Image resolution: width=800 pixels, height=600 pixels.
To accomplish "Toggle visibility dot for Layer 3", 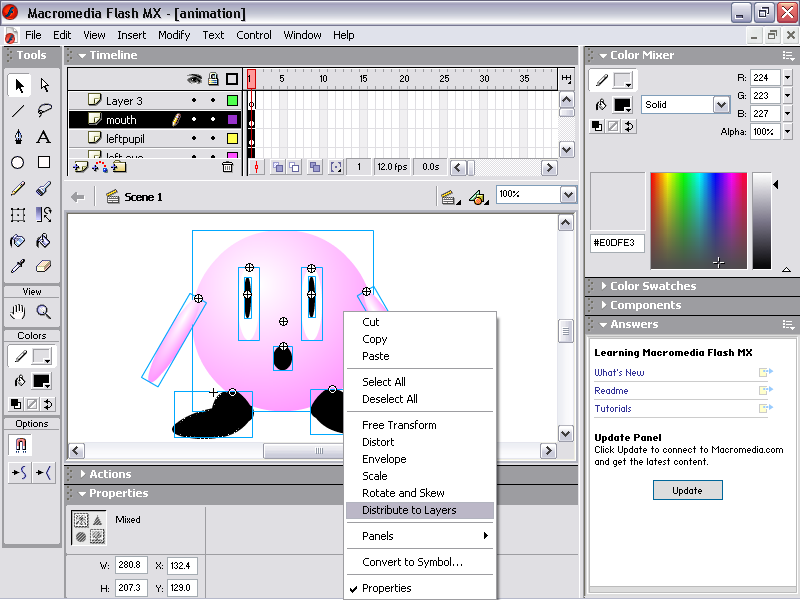I will pos(195,101).
